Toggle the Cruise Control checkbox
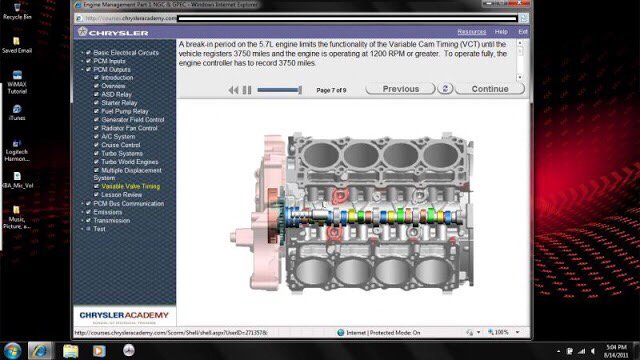 pos(96,145)
